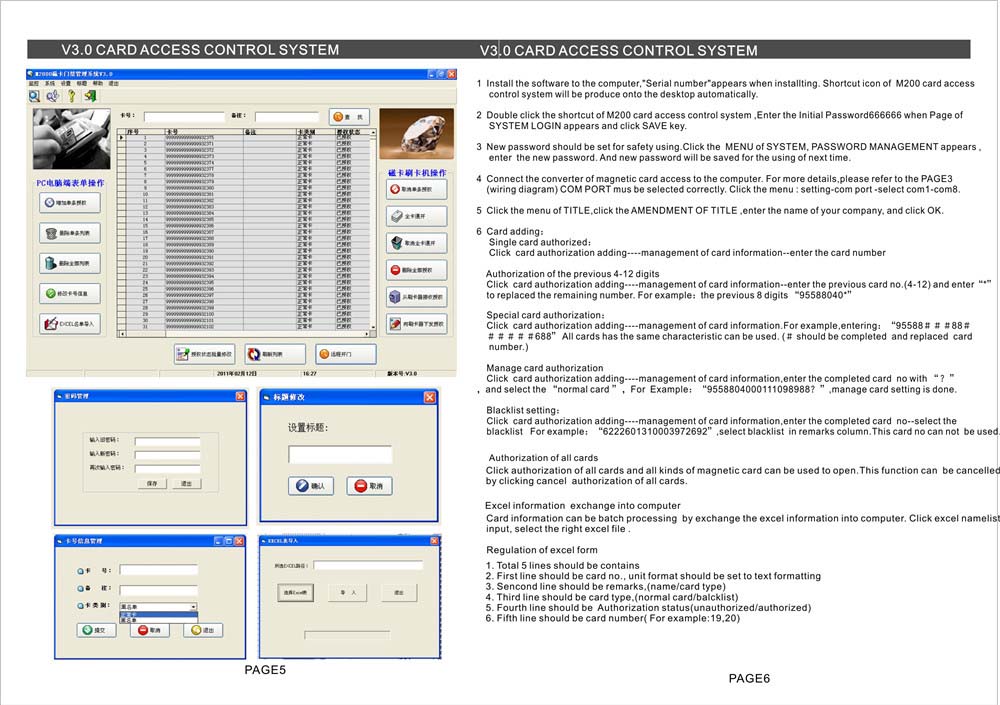Screen dimensions: 1000x705
Task: Open the 帮助 (Help) menu
Action: (98, 84)
